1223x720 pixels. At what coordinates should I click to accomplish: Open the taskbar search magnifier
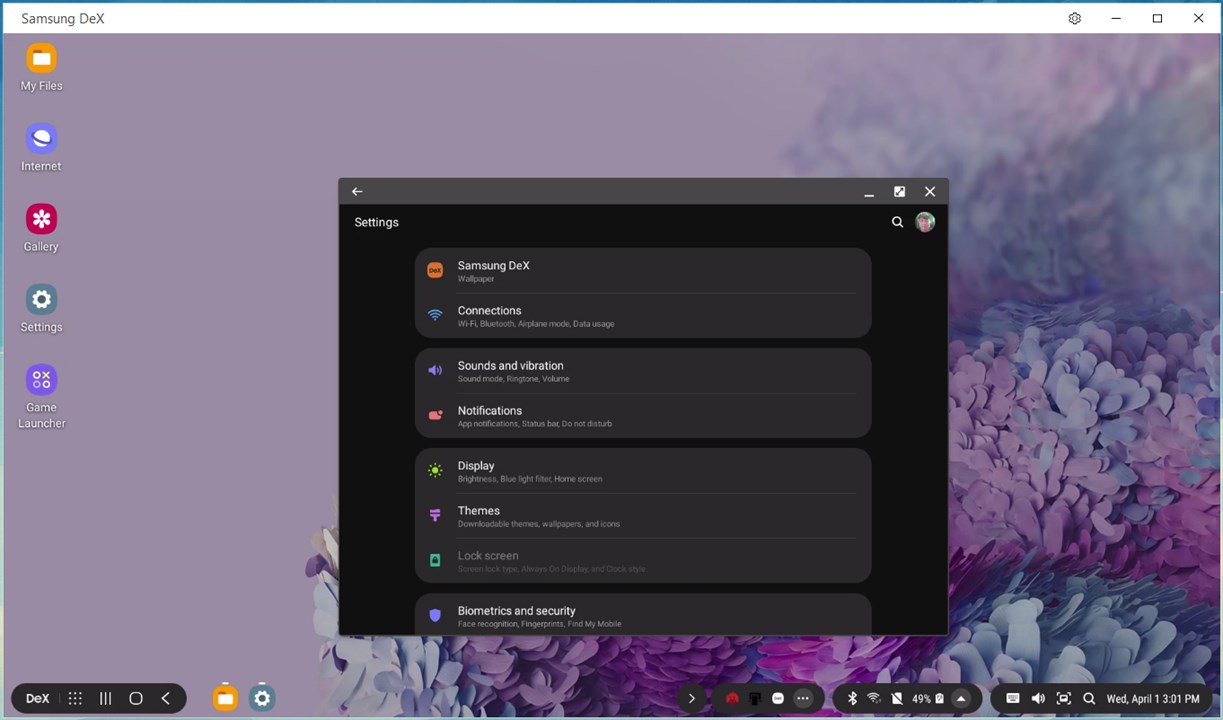click(x=1089, y=699)
